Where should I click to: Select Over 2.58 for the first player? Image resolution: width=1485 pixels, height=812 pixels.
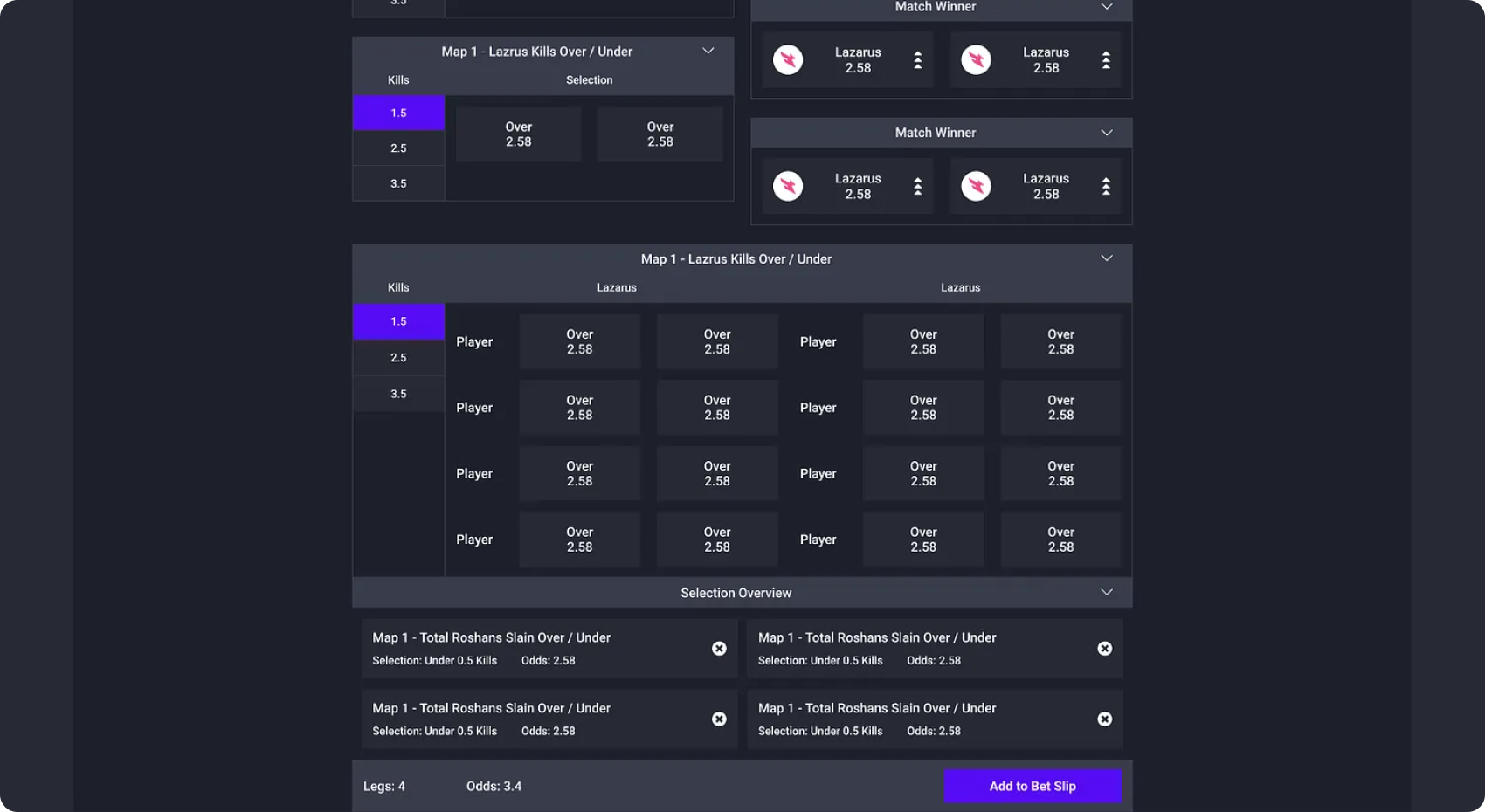click(579, 341)
